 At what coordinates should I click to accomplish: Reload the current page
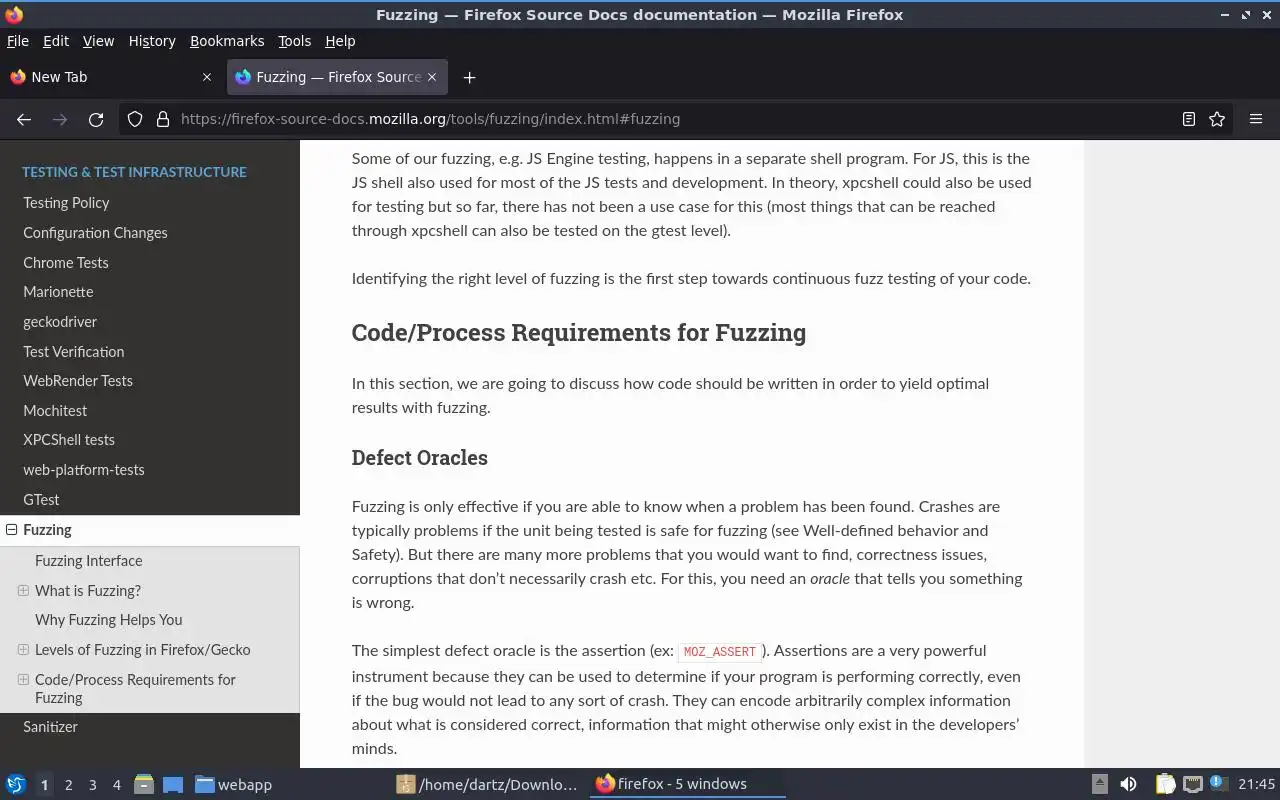(96, 119)
